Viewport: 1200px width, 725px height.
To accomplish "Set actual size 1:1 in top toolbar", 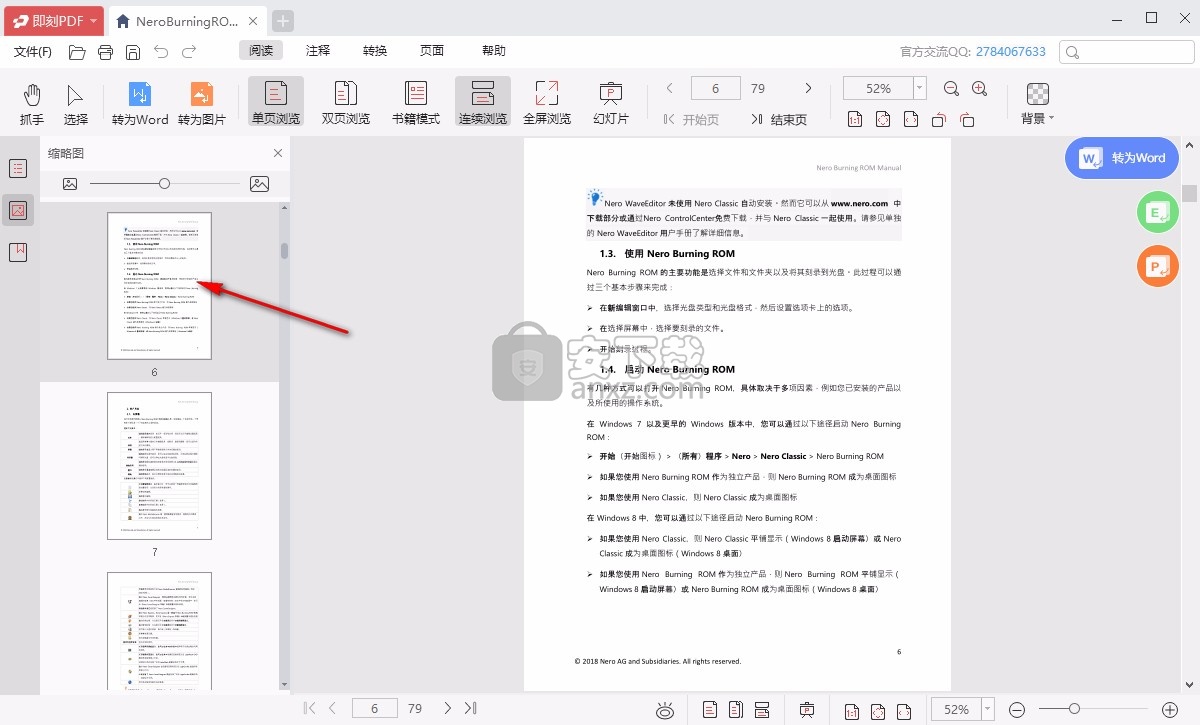I will click(x=855, y=120).
